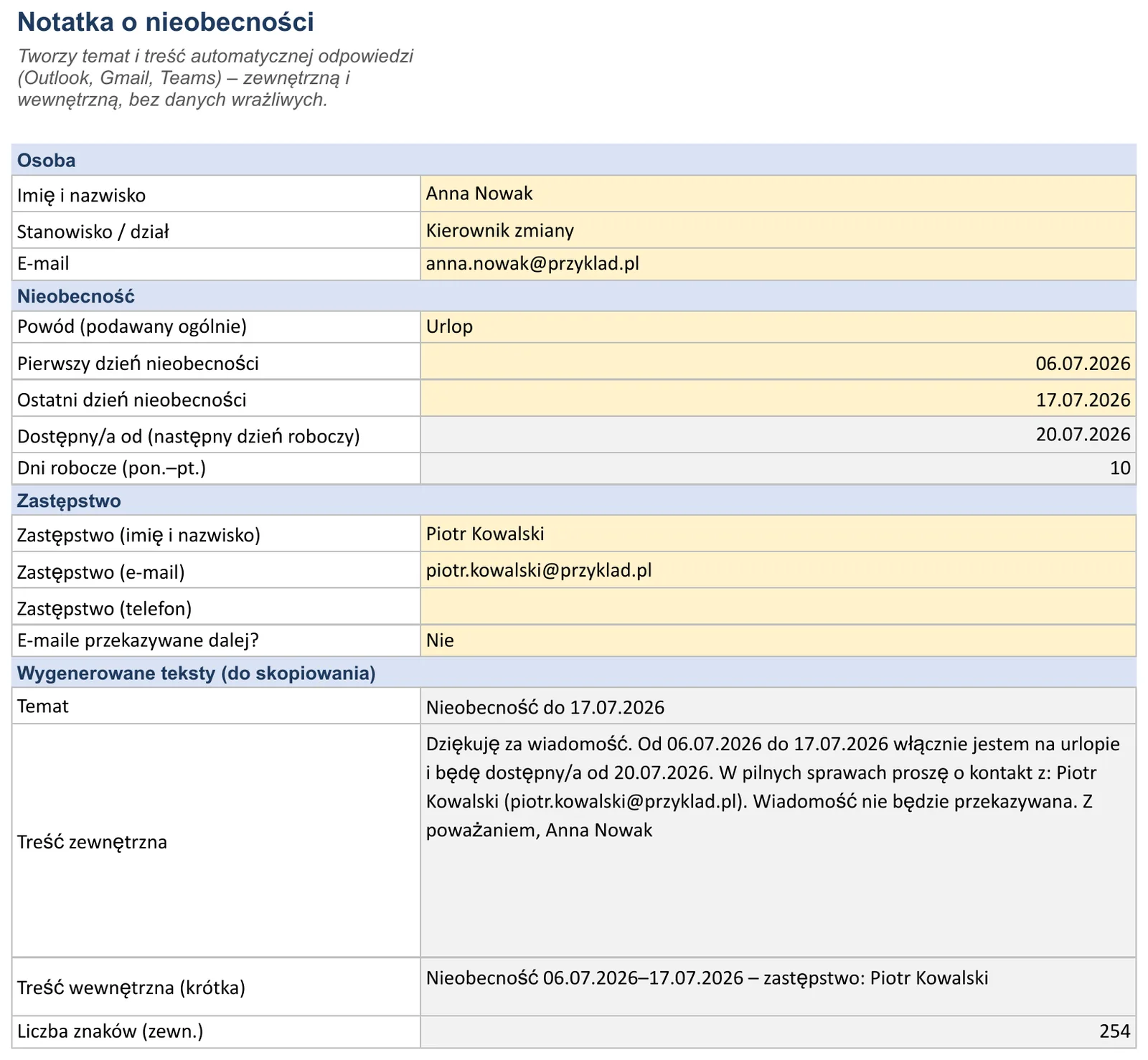The image size is (1148, 1060).
Task: Click the label Treść wewnętrzna (krótka)
Action: coord(131,988)
